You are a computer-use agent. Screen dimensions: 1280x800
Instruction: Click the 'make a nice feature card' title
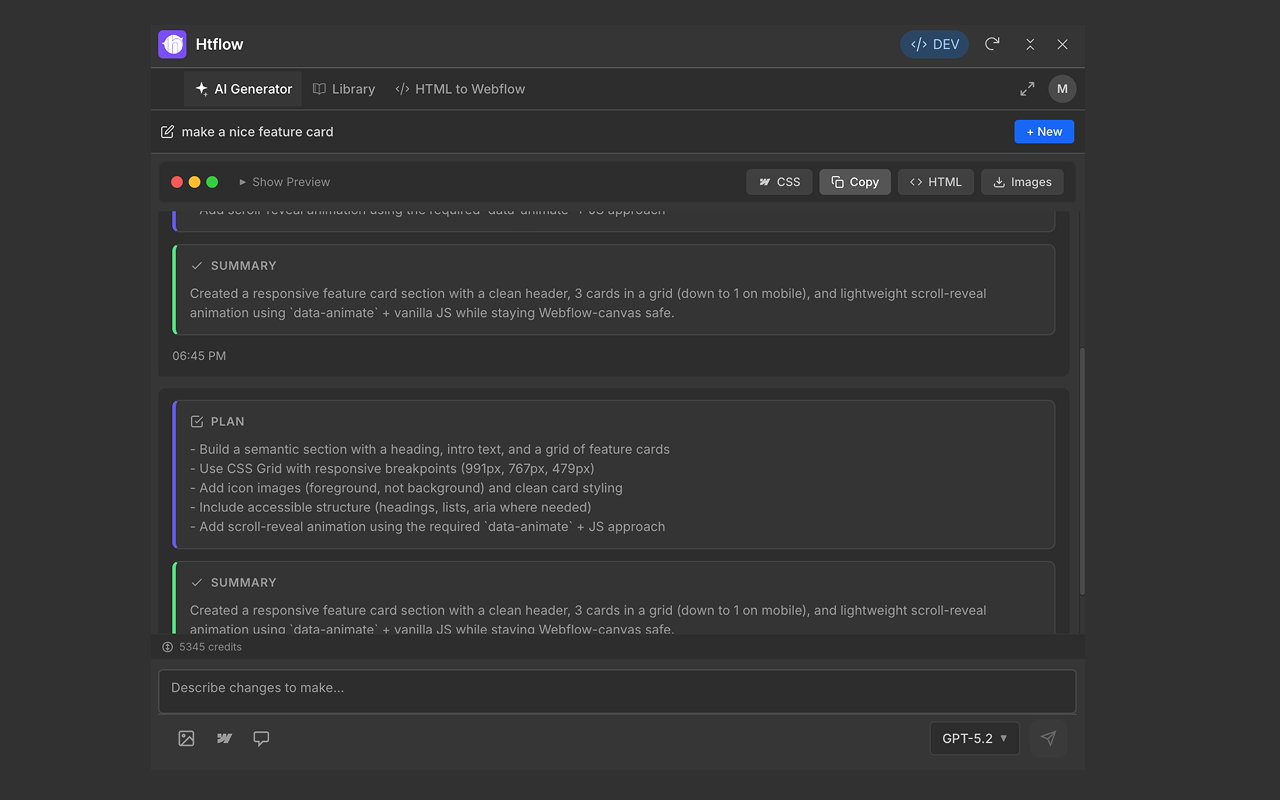coord(257,132)
